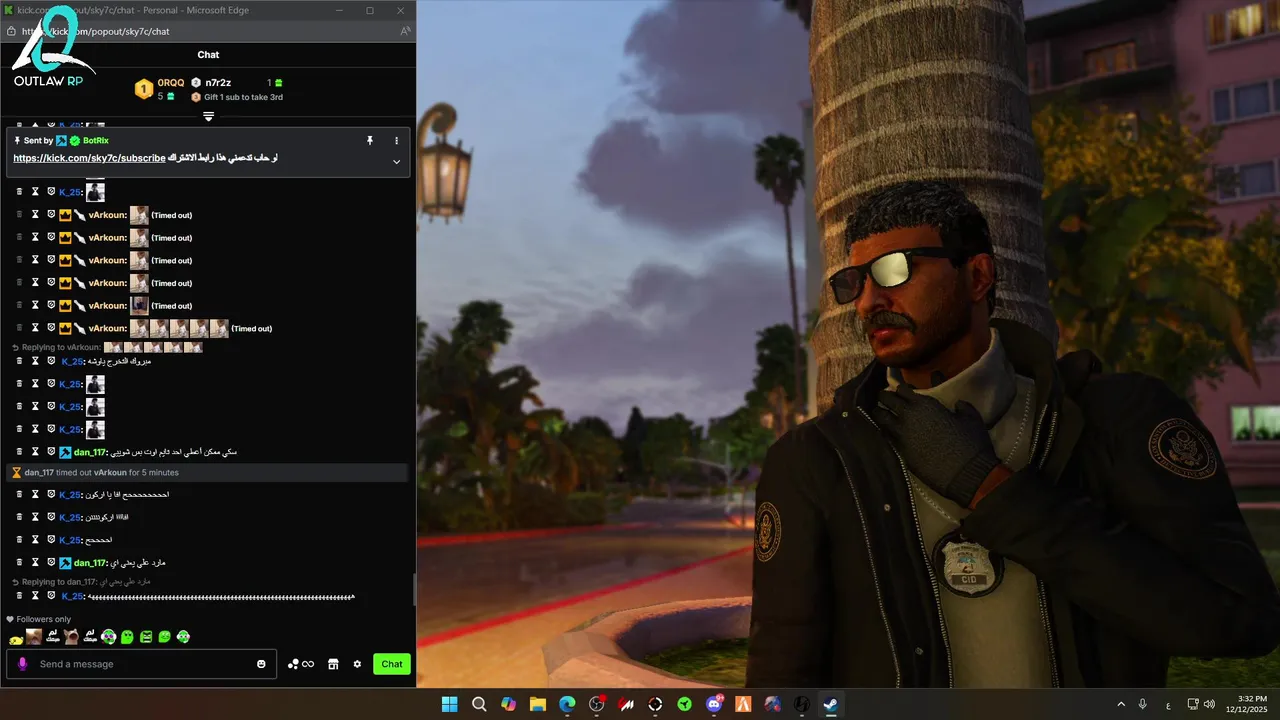Image resolution: width=1280 pixels, height=720 pixels.
Task: Insert the screaming cat quick emote
Action: [x=72, y=636]
